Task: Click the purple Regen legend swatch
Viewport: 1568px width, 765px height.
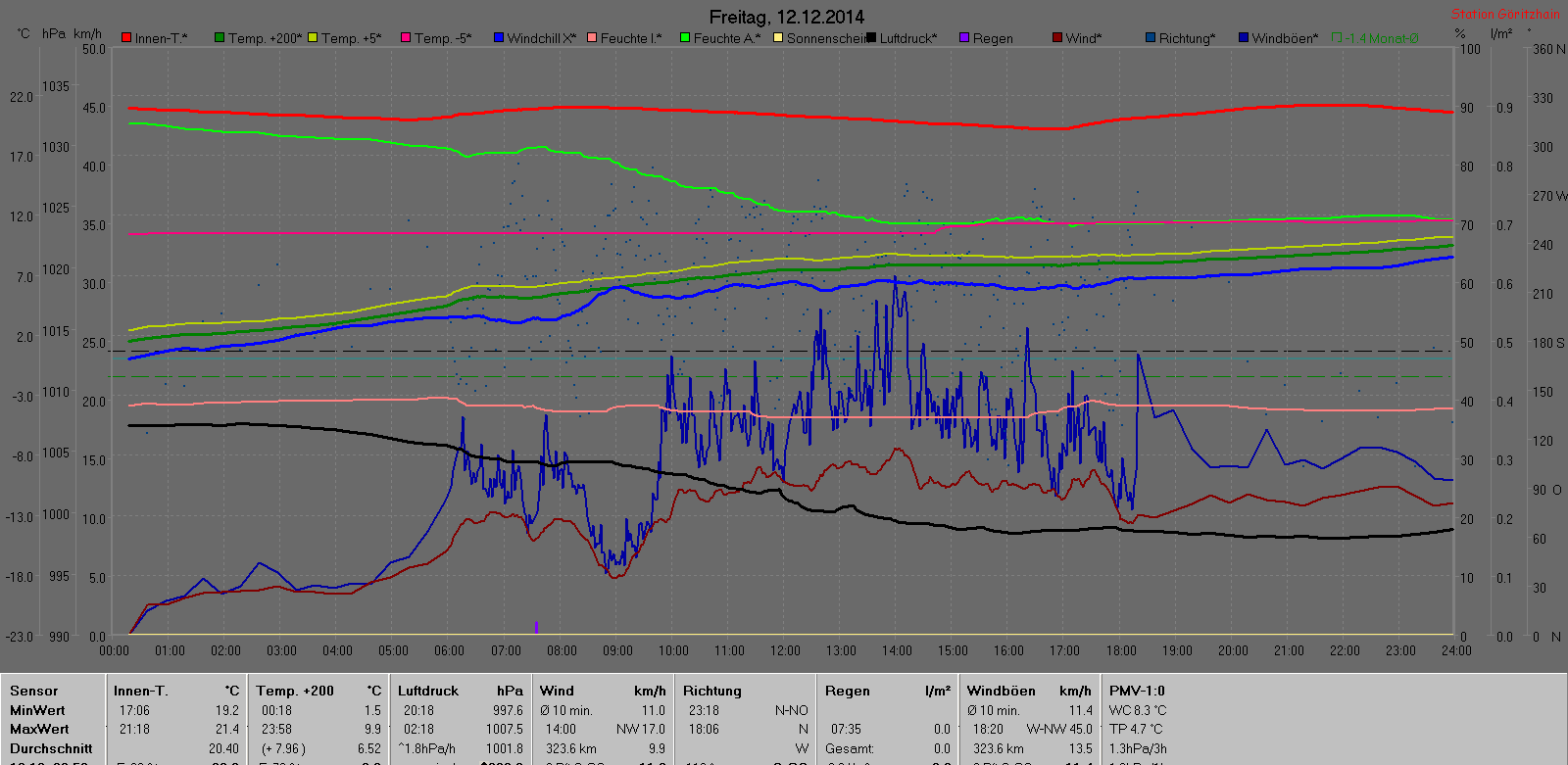Action: (964, 38)
